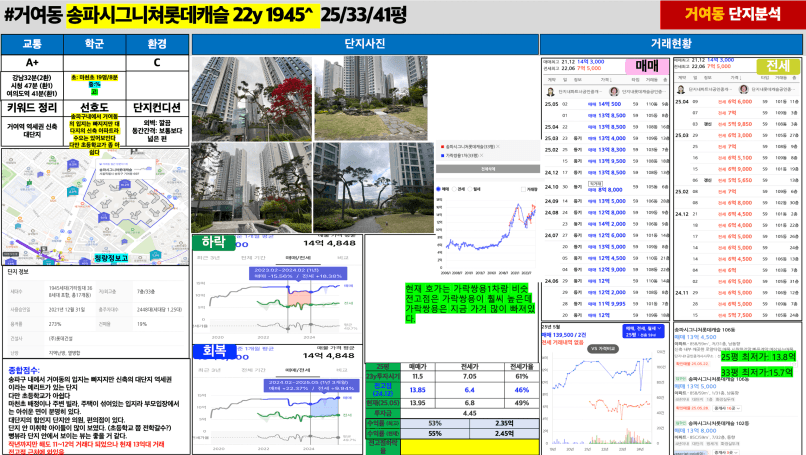This screenshot has width=806, height=455.
Task: Click the 거래현황 section header
Action: (671, 44)
